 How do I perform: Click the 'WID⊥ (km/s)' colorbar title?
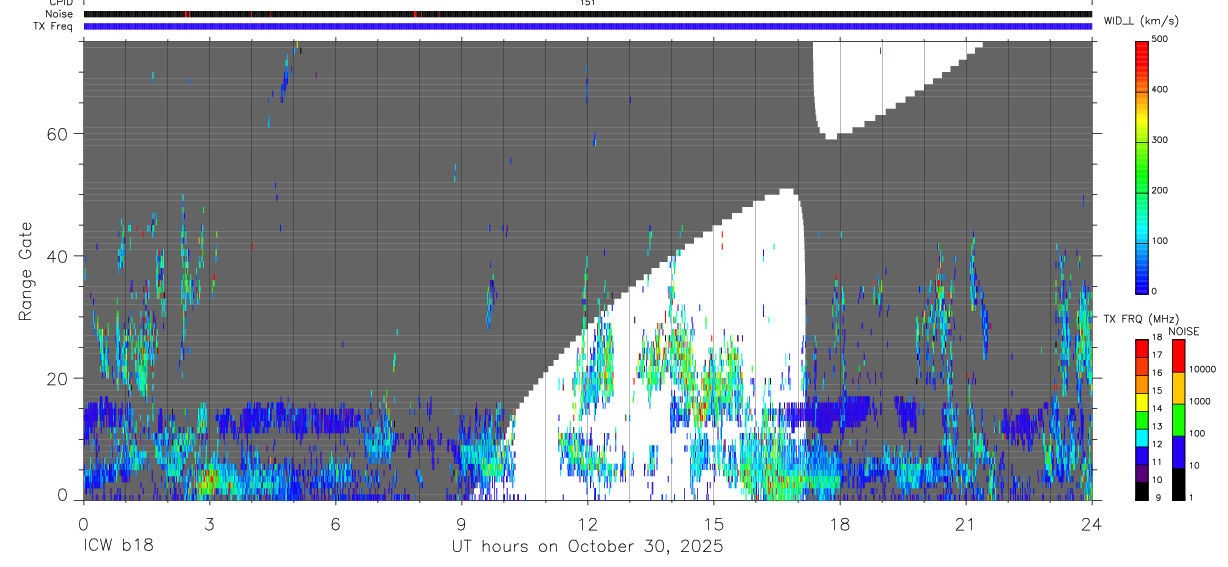pos(1141,20)
